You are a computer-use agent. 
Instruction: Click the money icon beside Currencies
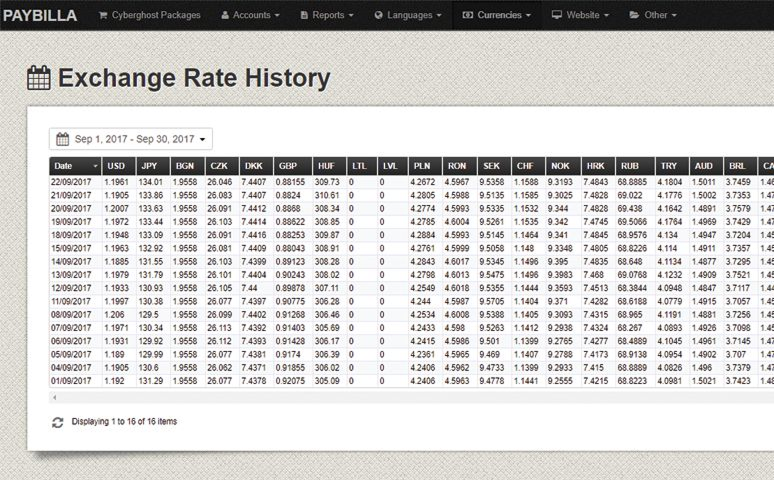468,15
